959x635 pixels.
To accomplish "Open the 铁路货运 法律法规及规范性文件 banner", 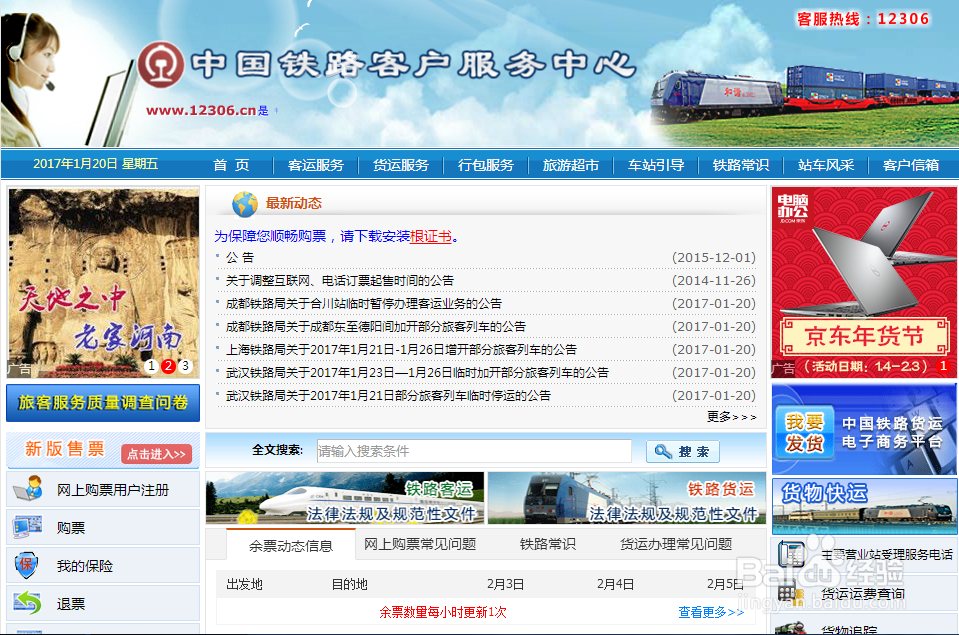I will coord(627,497).
